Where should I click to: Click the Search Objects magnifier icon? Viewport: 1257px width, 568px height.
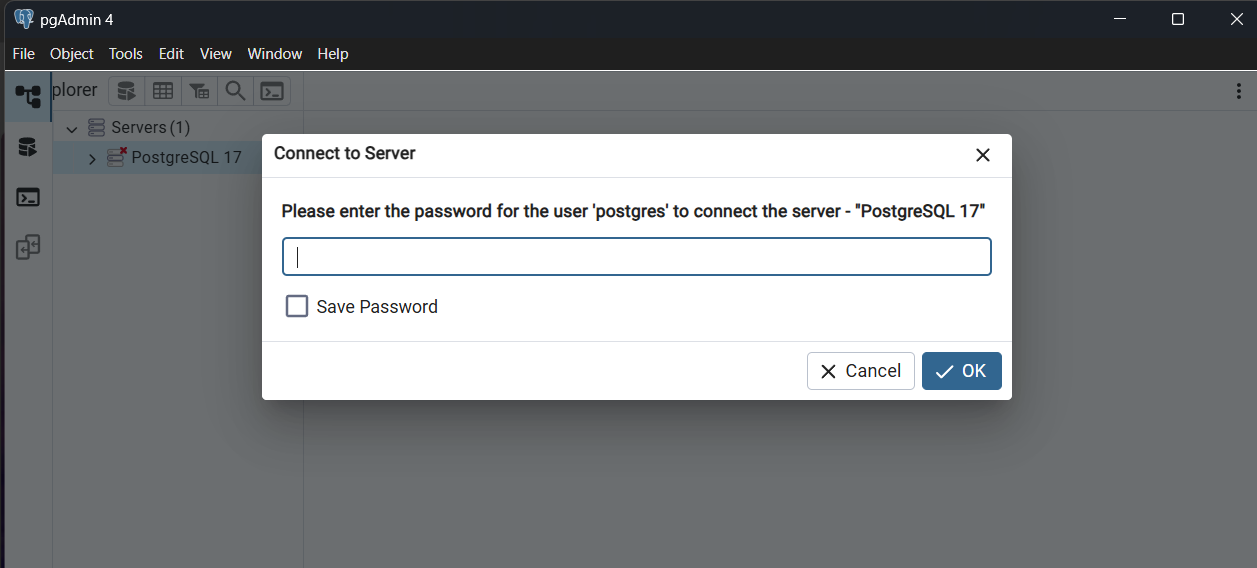point(235,91)
